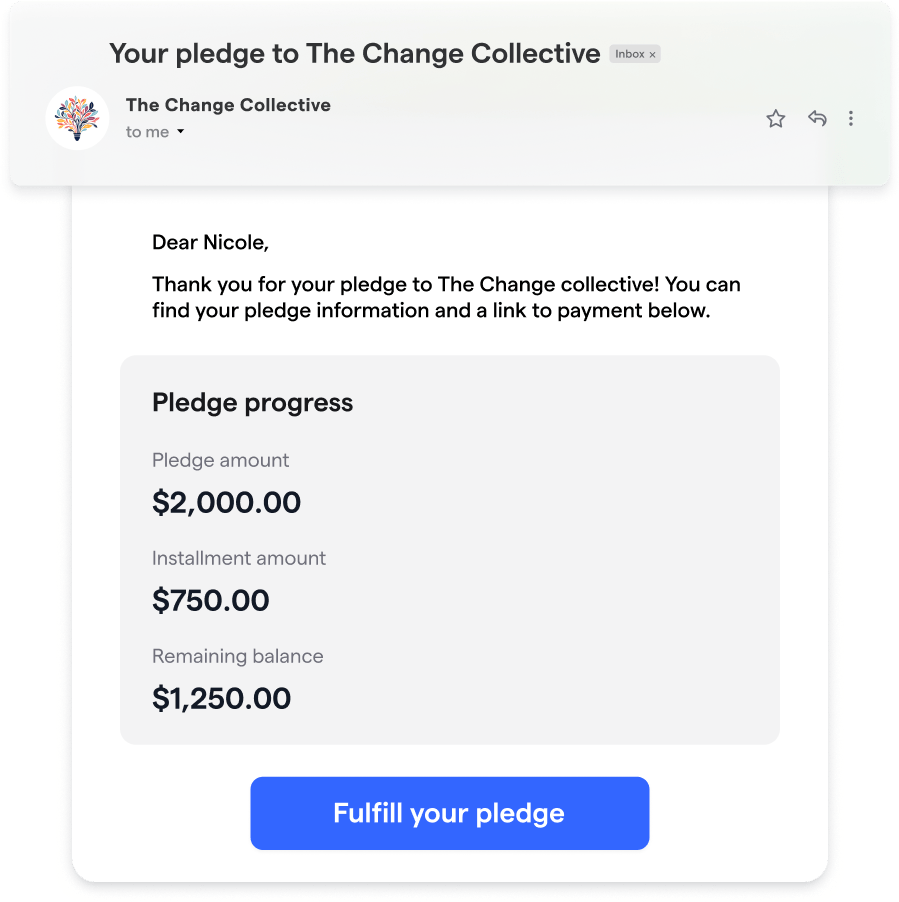899x902 pixels.
Task: Star this email from The Change Collective
Action: (x=775, y=119)
